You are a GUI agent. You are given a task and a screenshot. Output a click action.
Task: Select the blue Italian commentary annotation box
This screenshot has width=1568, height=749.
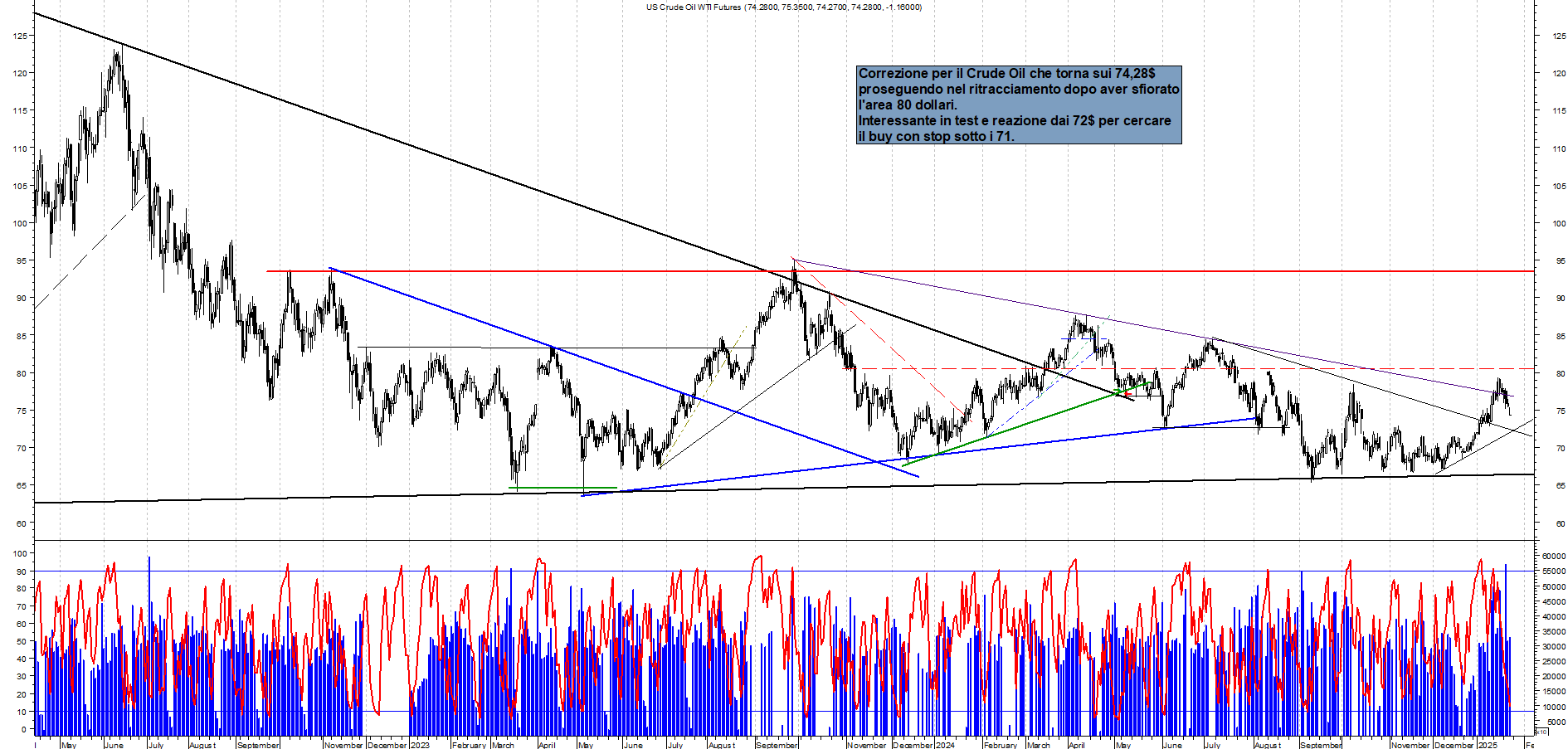click(1019, 105)
